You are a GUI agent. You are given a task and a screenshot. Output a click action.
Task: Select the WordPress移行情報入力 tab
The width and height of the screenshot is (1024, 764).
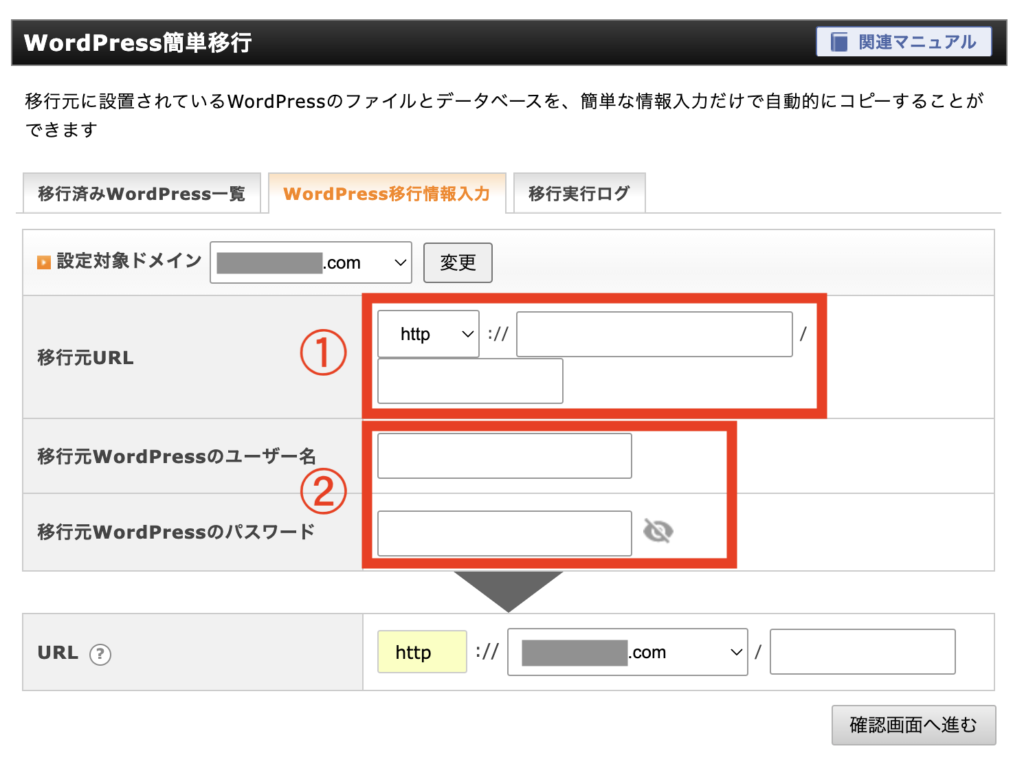click(x=387, y=193)
